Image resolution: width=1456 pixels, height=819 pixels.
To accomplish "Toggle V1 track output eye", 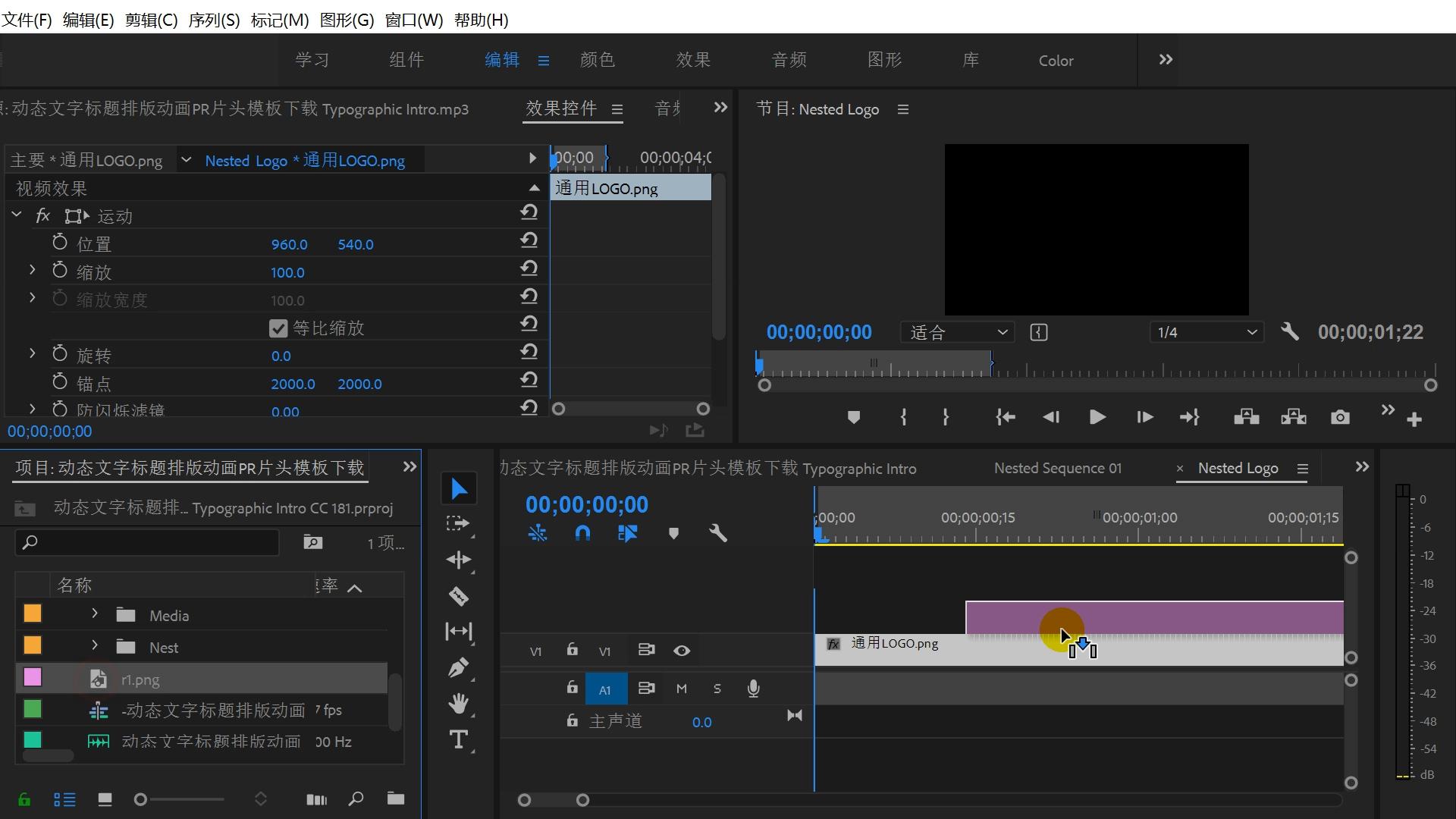I will 682,651.
